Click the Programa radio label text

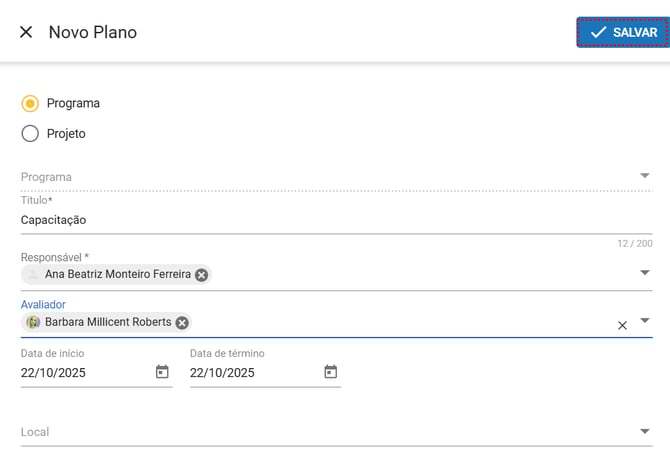73,103
